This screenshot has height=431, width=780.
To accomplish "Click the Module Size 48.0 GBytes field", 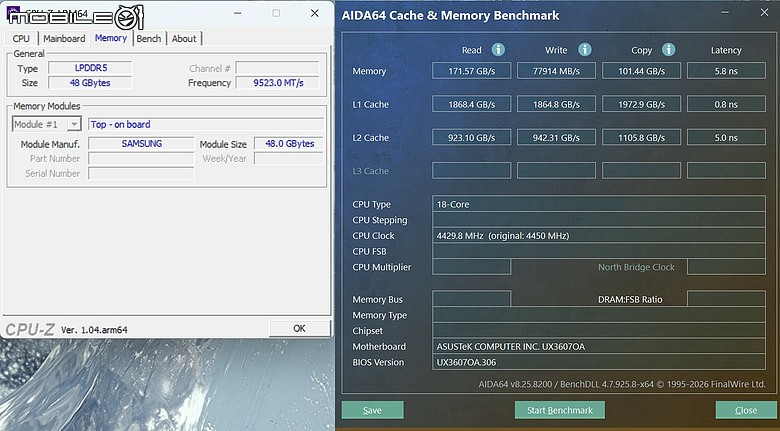I will tap(289, 143).
